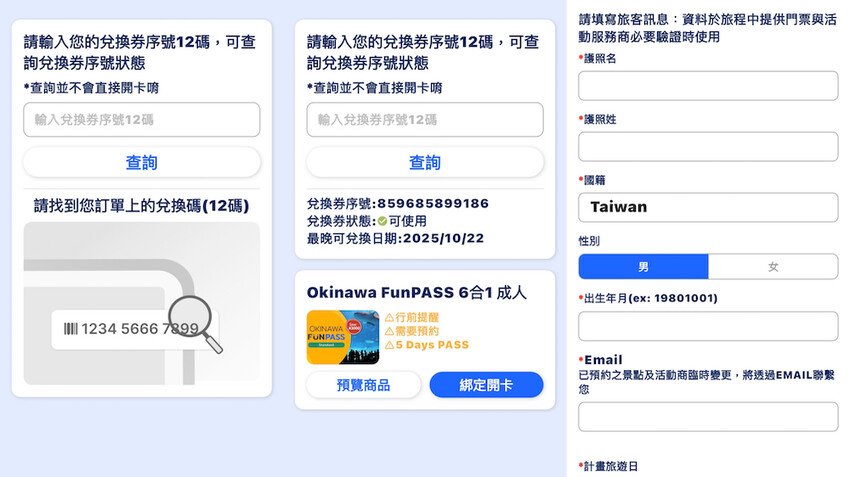Click the barcode icon beside 1234 5666 7899
850x477 pixels.
tap(70, 328)
